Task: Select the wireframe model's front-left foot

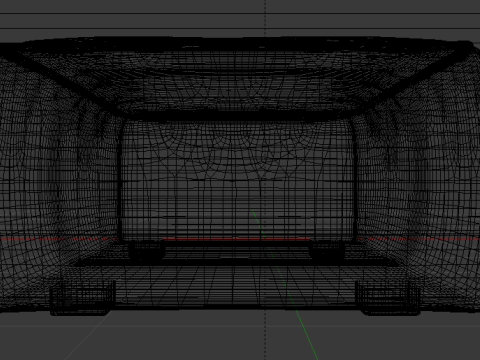Action: 83,299
